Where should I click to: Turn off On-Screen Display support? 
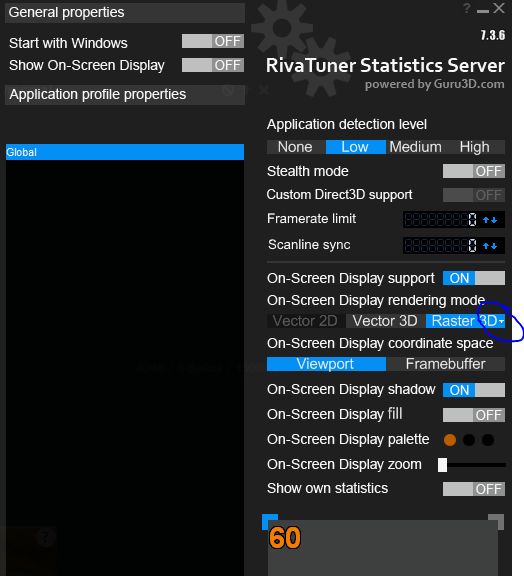tap(474, 278)
